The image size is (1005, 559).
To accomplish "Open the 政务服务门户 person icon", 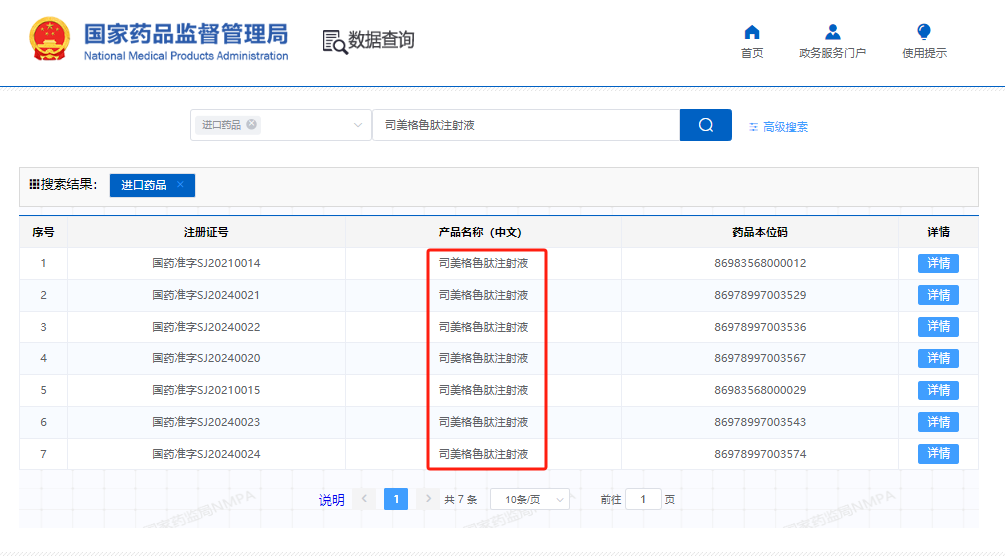I will (832, 32).
